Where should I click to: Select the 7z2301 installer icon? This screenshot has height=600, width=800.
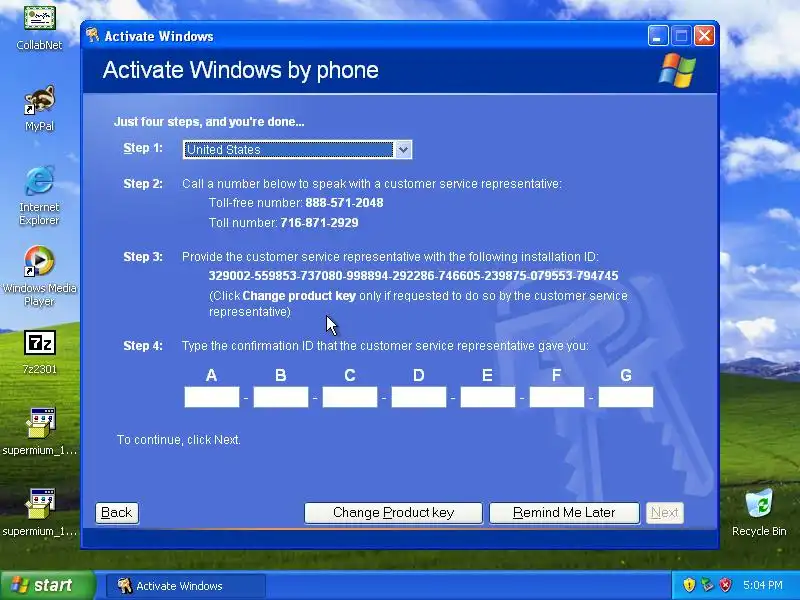[39, 352]
